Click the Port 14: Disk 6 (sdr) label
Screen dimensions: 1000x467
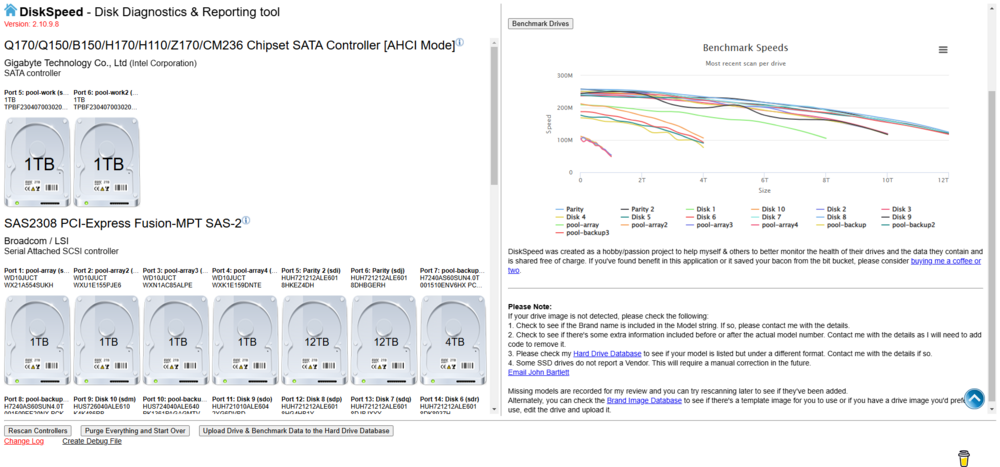(x=450, y=399)
